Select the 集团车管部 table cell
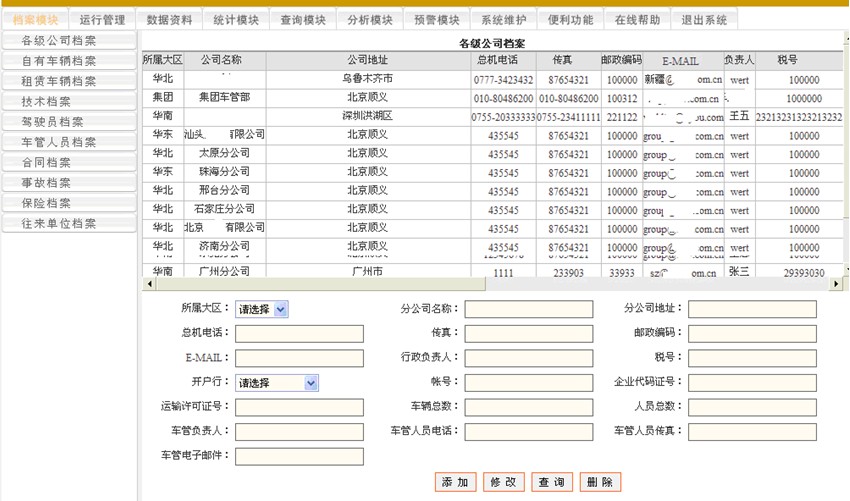 224,98
